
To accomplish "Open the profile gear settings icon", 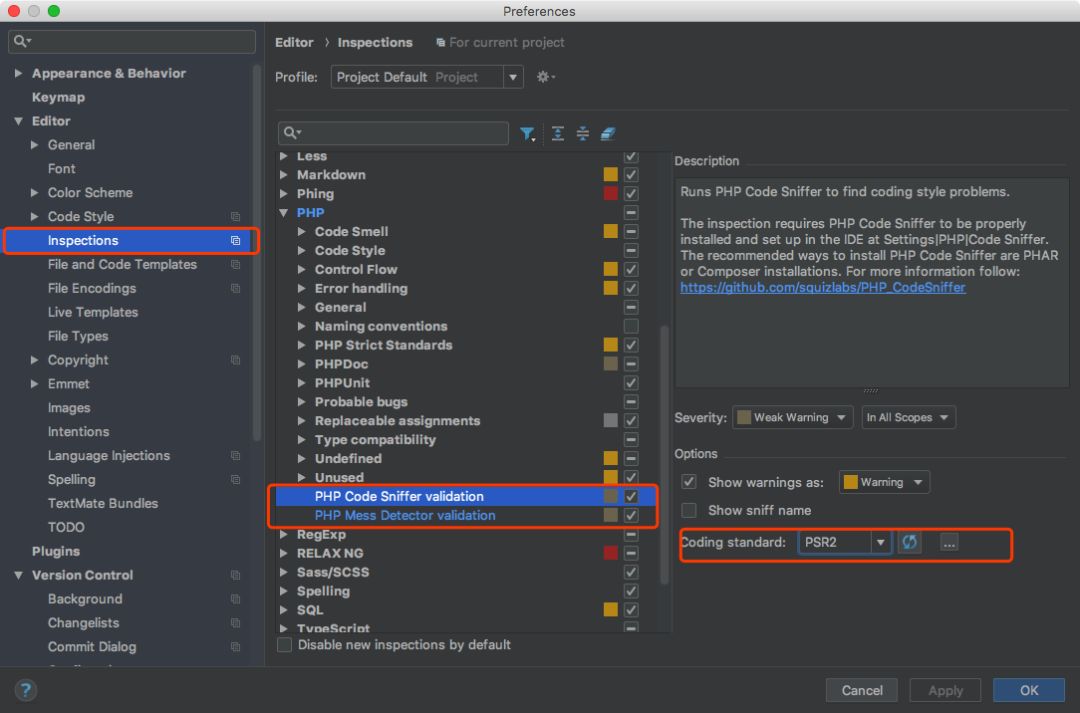I will click(546, 77).
